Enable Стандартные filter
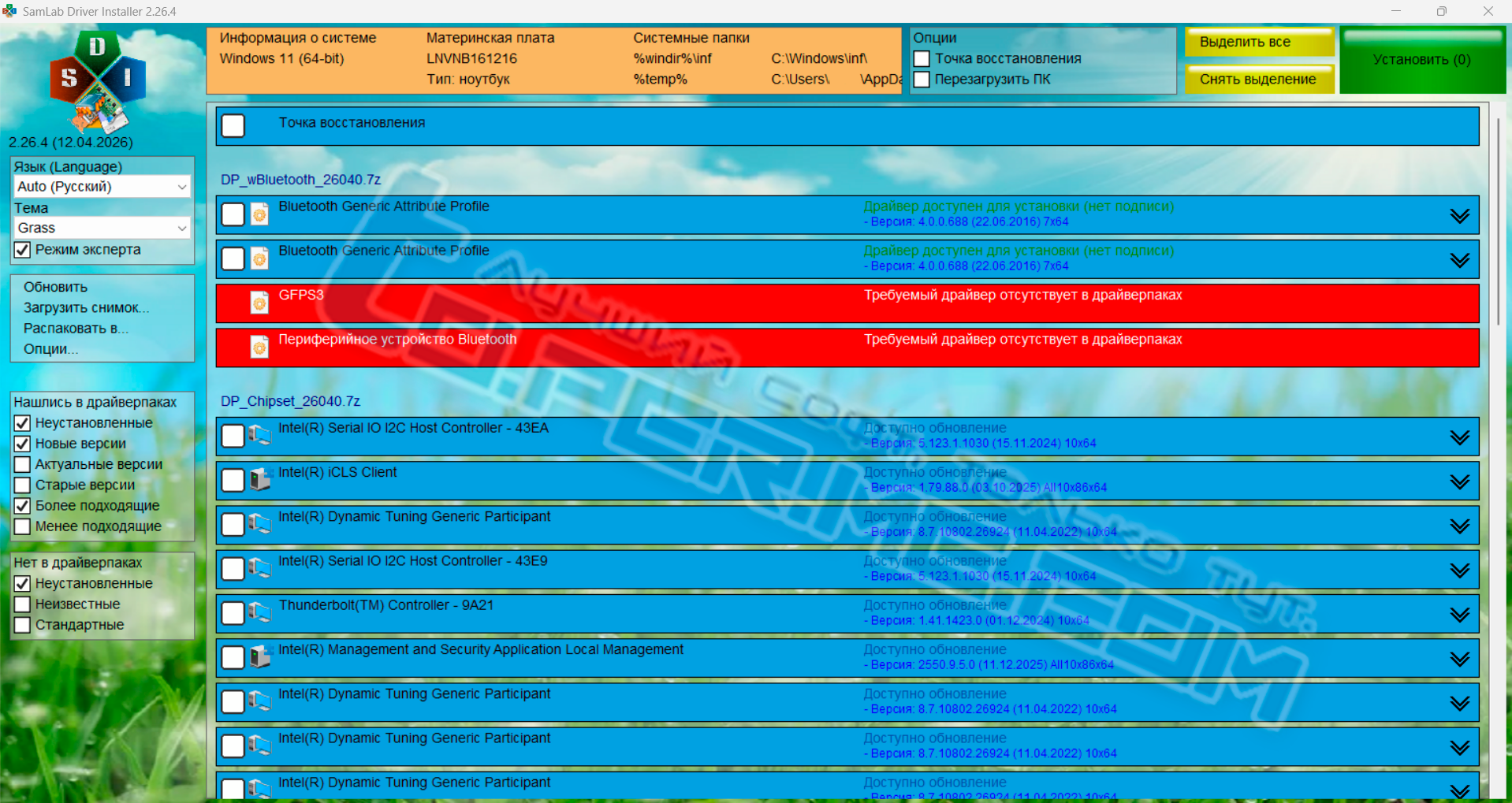Image resolution: width=1512 pixels, height=803 pixels. (x=22, y=625)
